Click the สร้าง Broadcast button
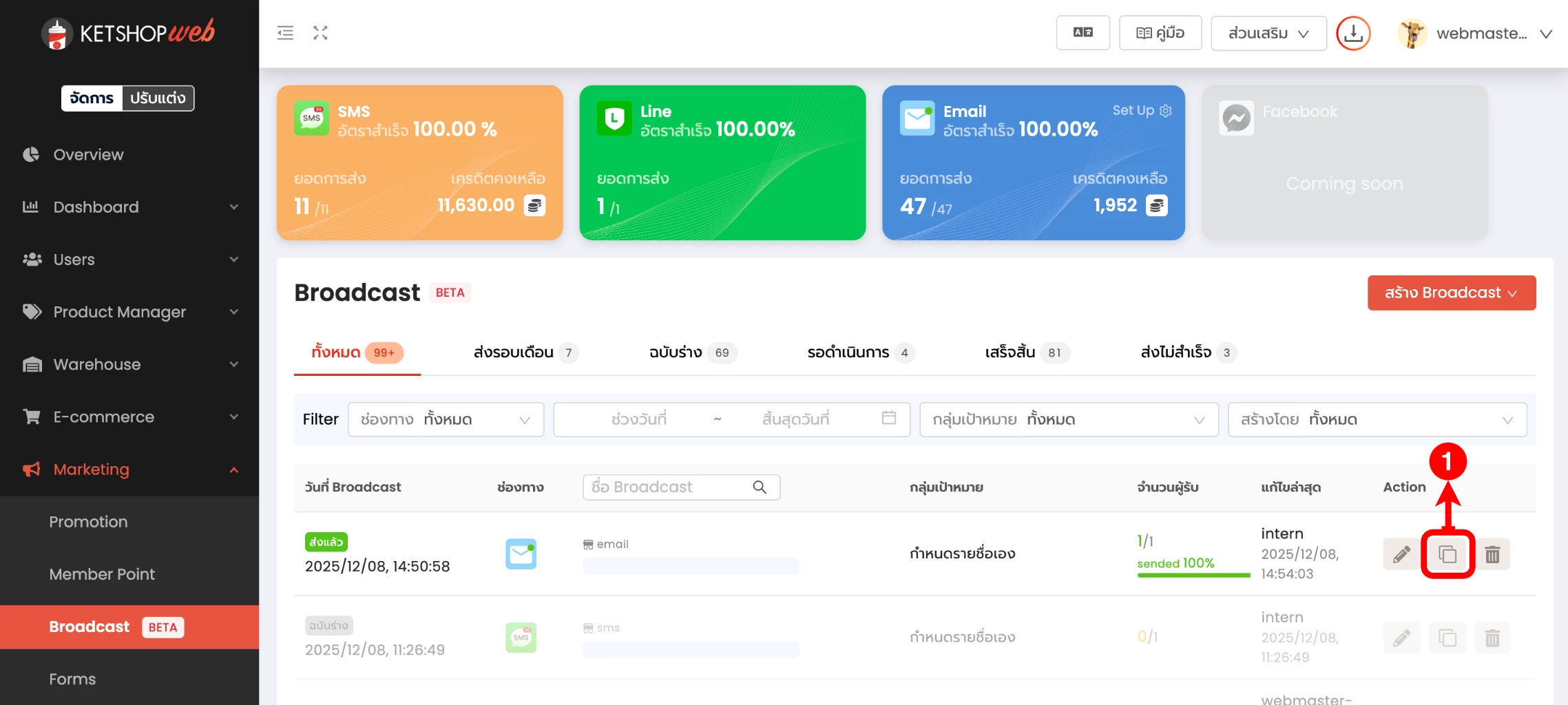This screenshot has width=1568, height=705. tap(1451, 293)
